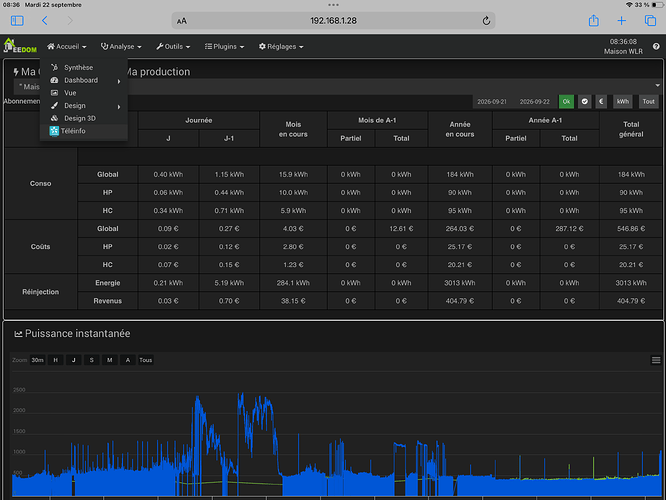Expand the Design submenu arrow
The image size is (666, 500).
click(119, 107)
